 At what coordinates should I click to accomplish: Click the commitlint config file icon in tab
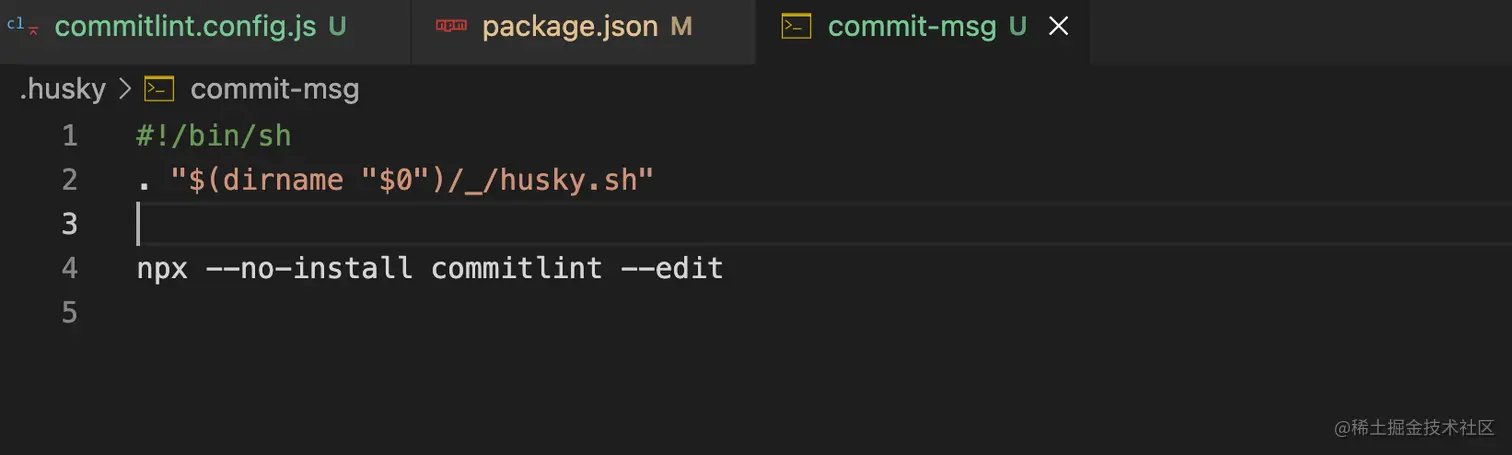pyautogui.click(x=22, y=27)
